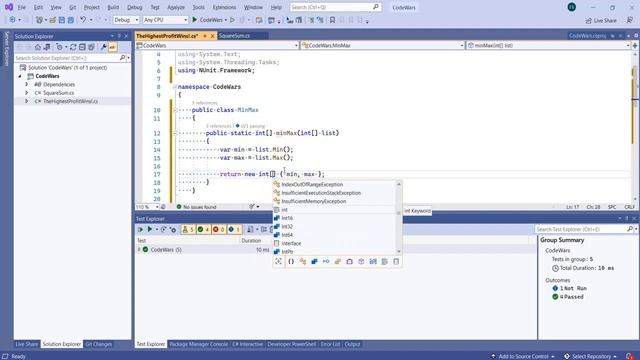Click the Duration column header in Test Explorer
Viewport: 640px width, 360px height.
[251, 240]
